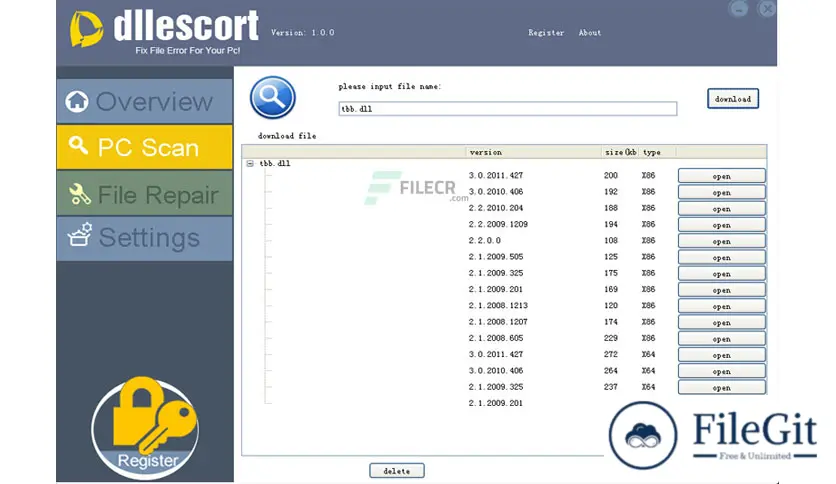Collapse the tbb.dll tree node
Image resolution: width=836 pixels, height=484 pixels.
(x=250, y=164)
